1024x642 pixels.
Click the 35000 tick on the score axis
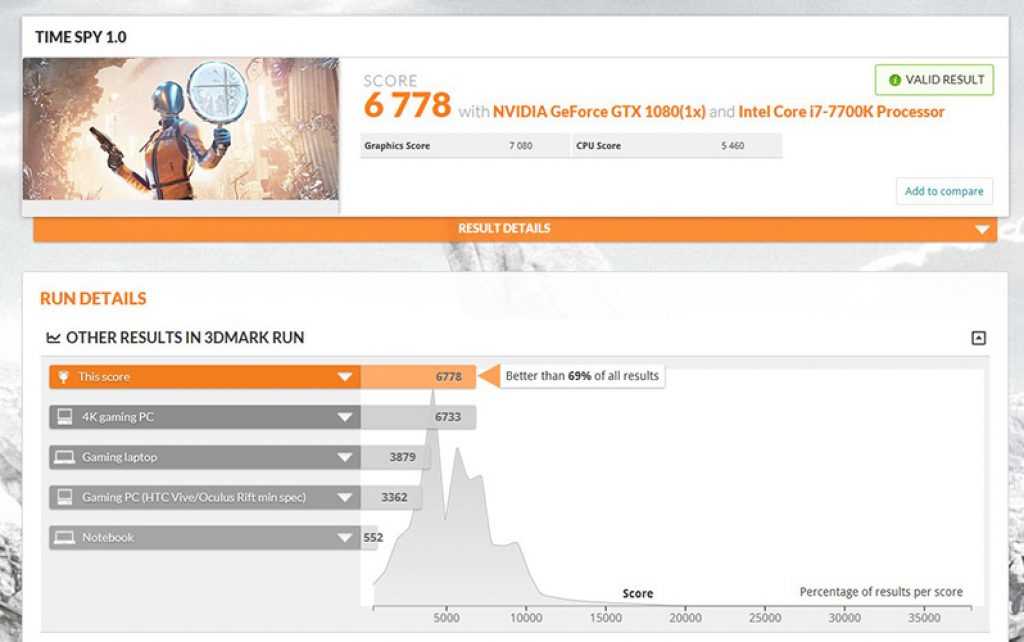tap(924, 617)
